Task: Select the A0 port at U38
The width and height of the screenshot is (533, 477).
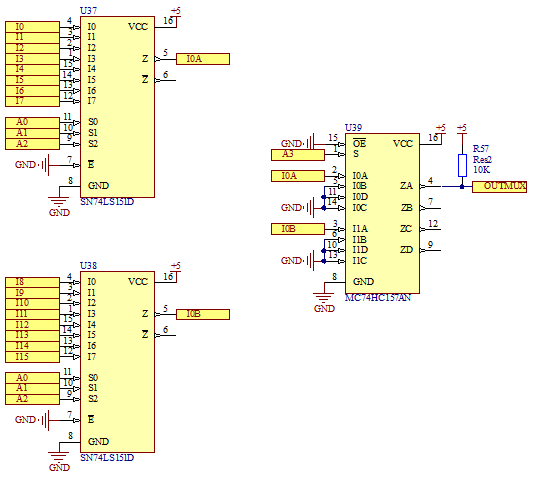Action: point(32,378)
